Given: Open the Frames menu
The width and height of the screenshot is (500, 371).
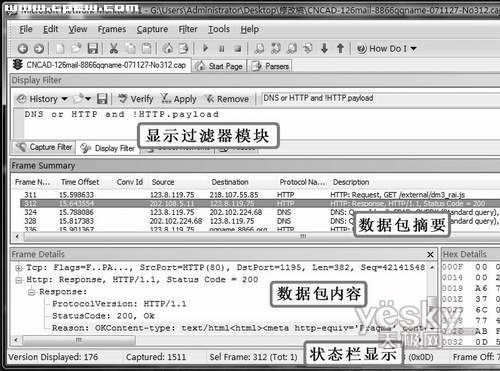Looking at the screenshot, I should point(112,29).
